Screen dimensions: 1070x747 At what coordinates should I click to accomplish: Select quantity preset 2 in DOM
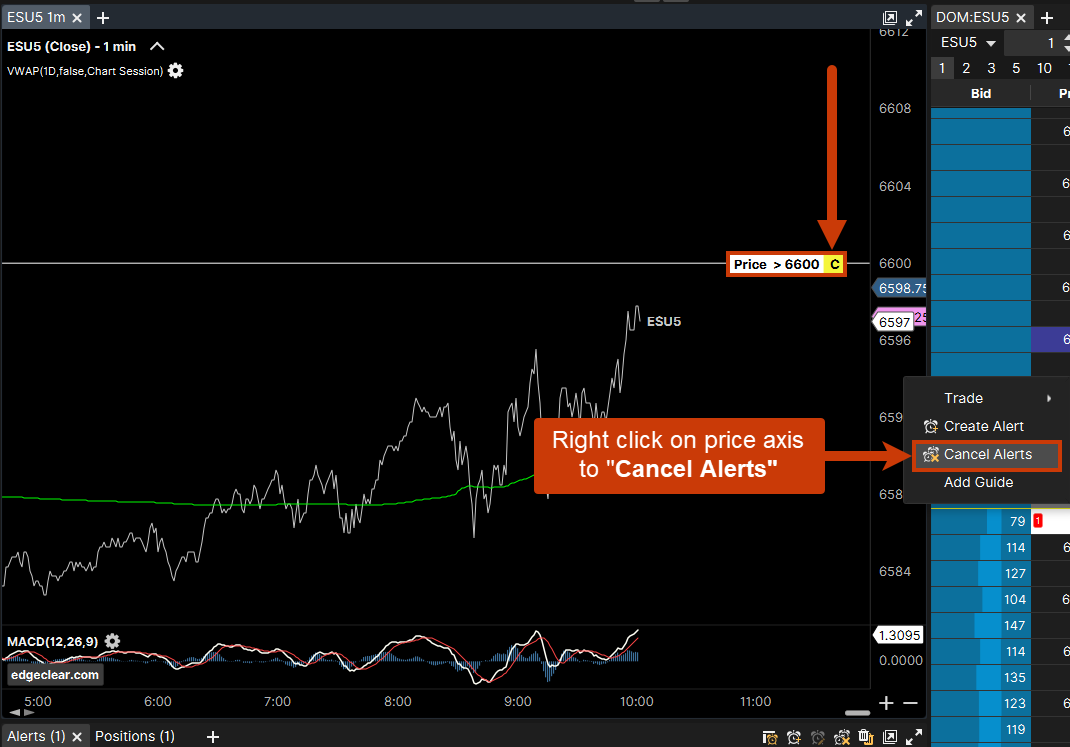click(966, 68)
